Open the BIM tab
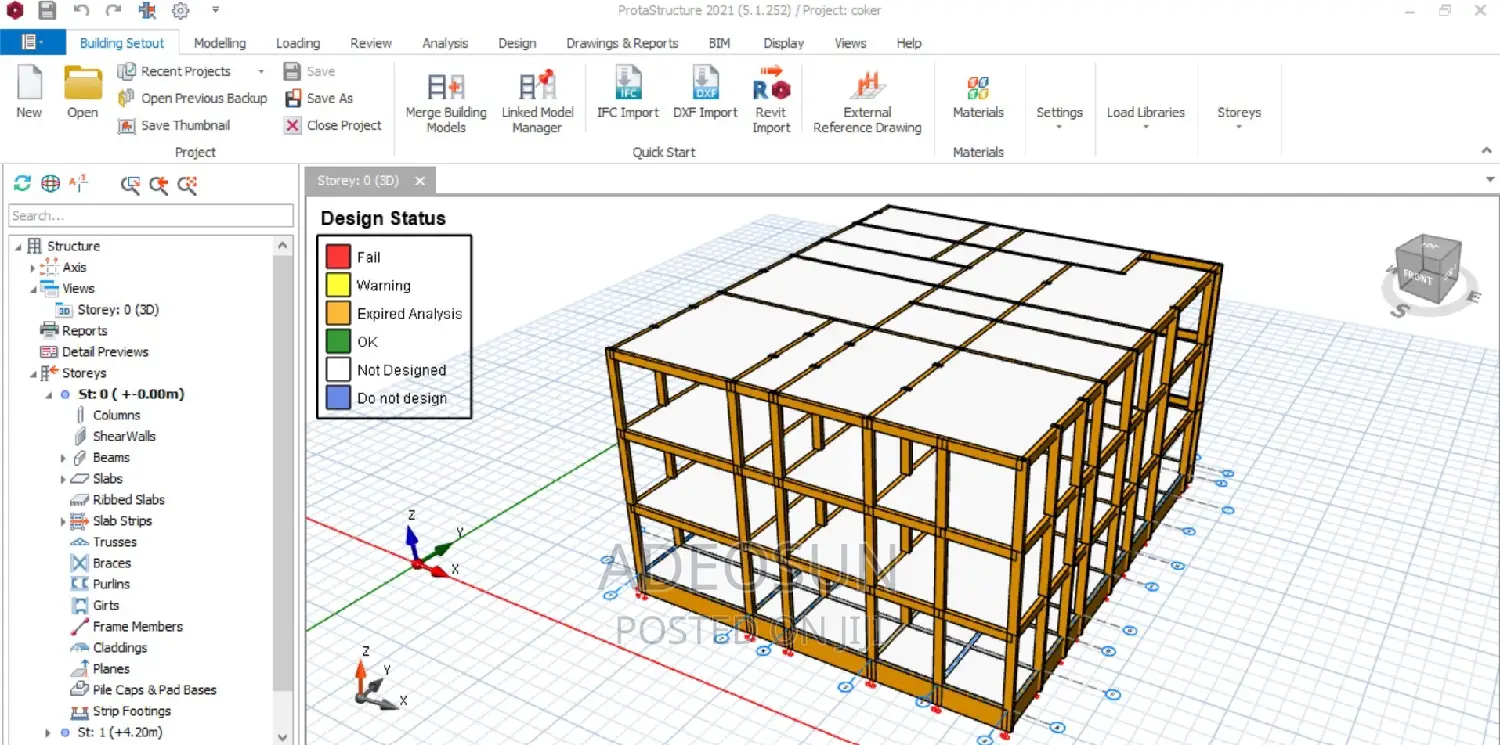The height and width of the screenshot is (745, 1500). click(719, 43)
